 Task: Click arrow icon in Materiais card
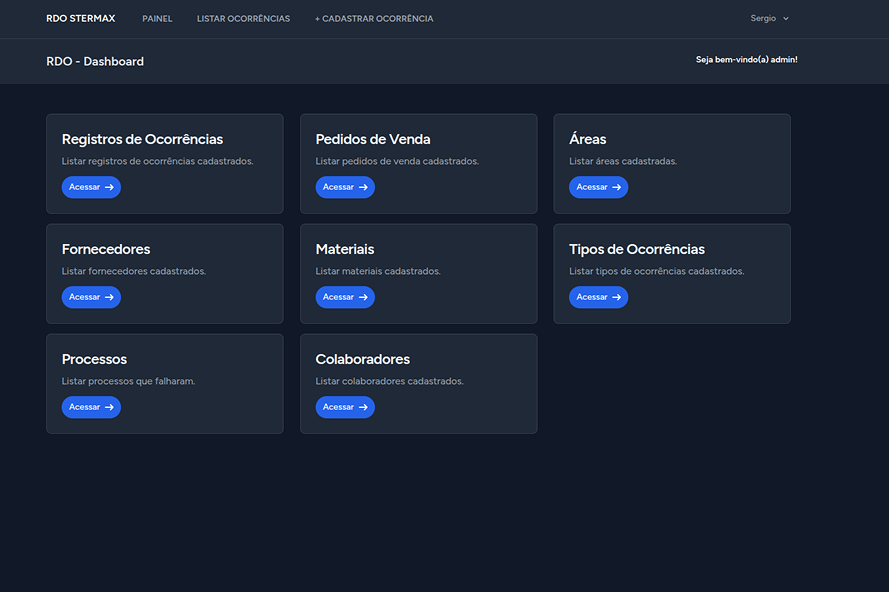(x=364, y=297)
